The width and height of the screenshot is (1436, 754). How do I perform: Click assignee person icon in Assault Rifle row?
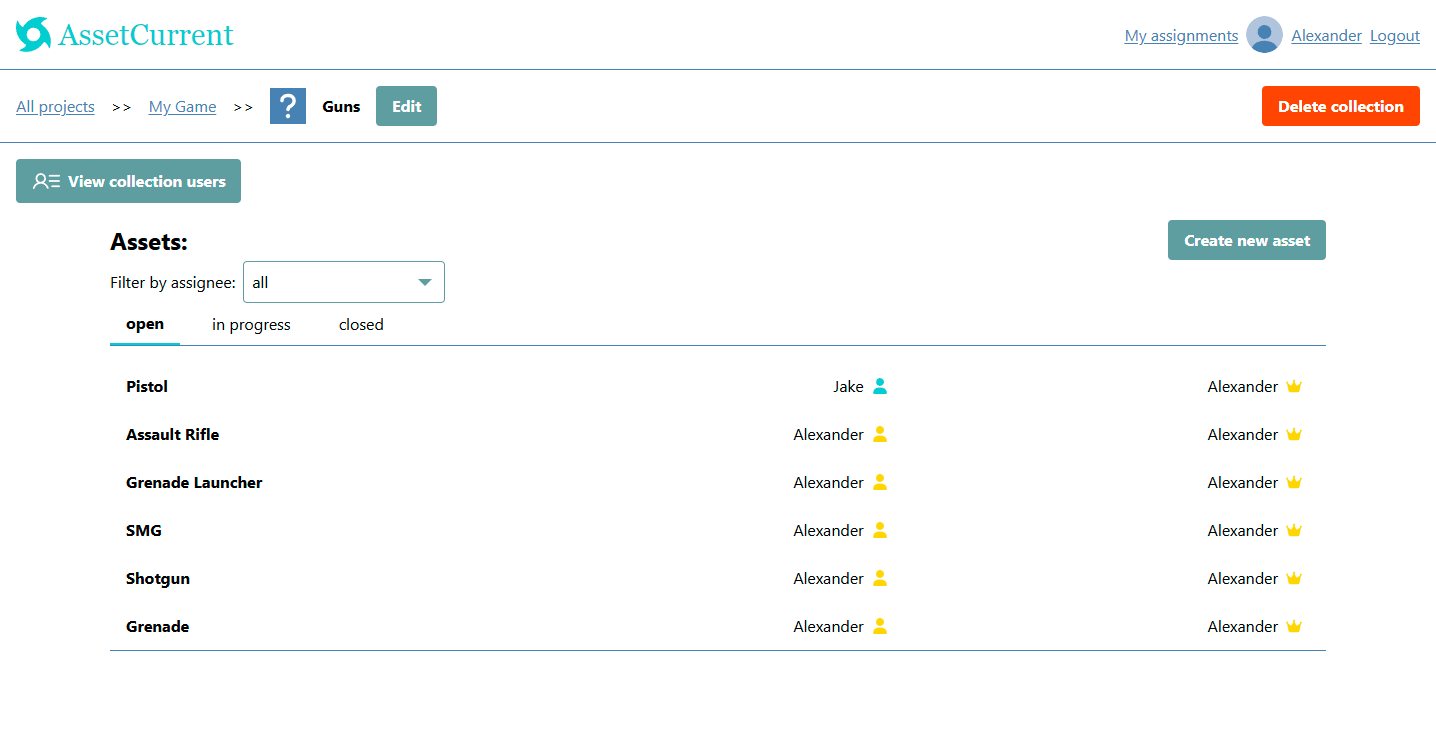880,434
